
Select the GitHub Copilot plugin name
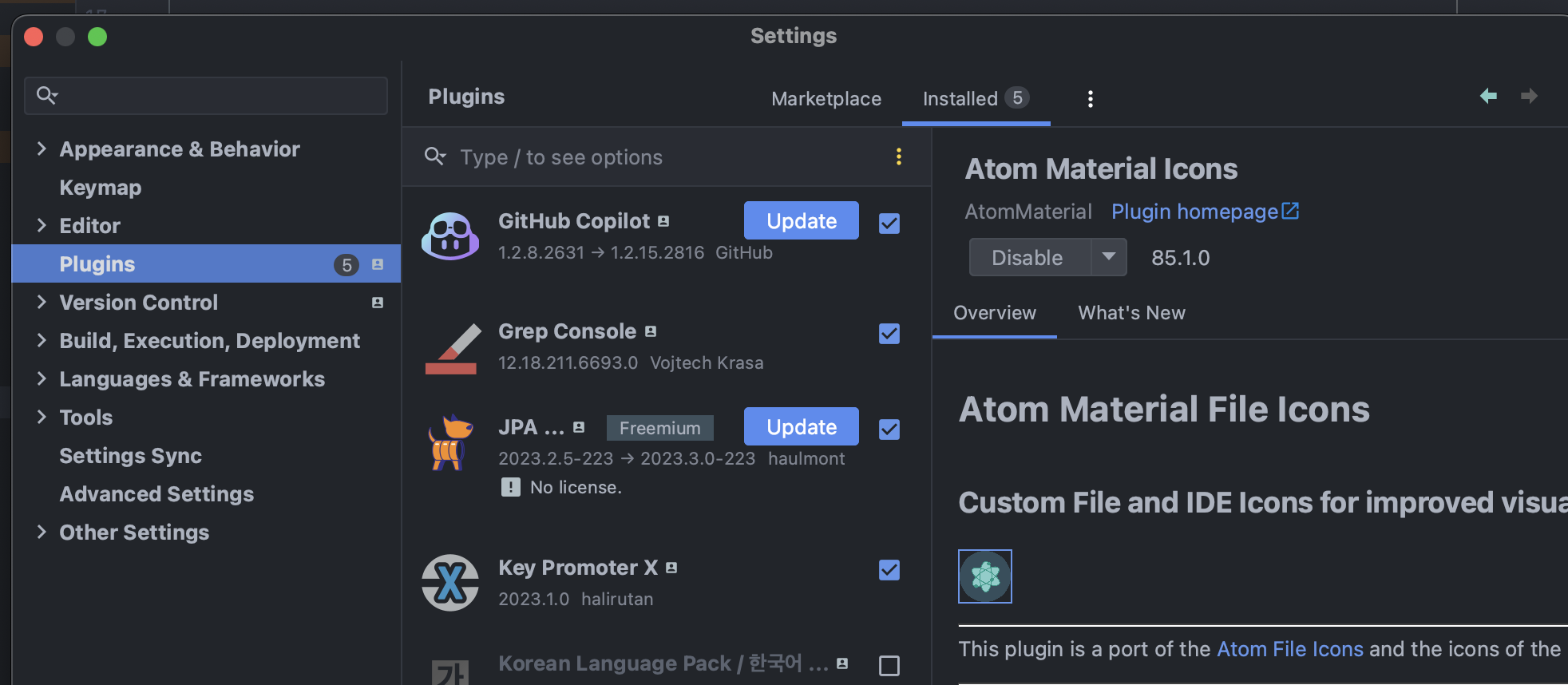tap(574, 221)
